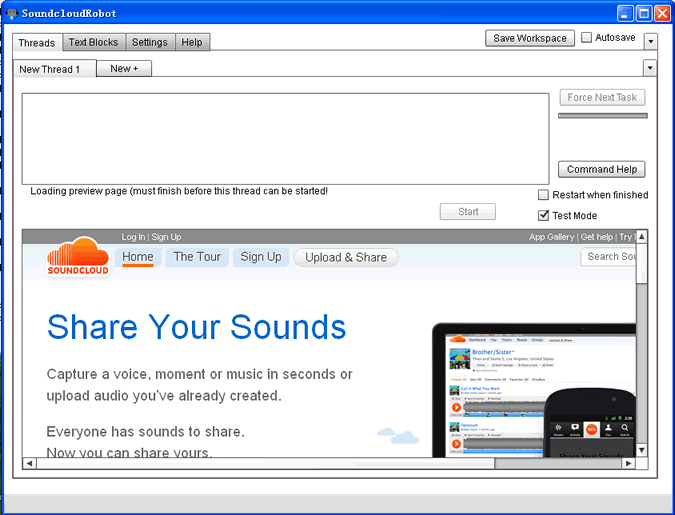The image size is (675, 515).
Task: Switch to the Threads tab
Action: coord(37,43)
